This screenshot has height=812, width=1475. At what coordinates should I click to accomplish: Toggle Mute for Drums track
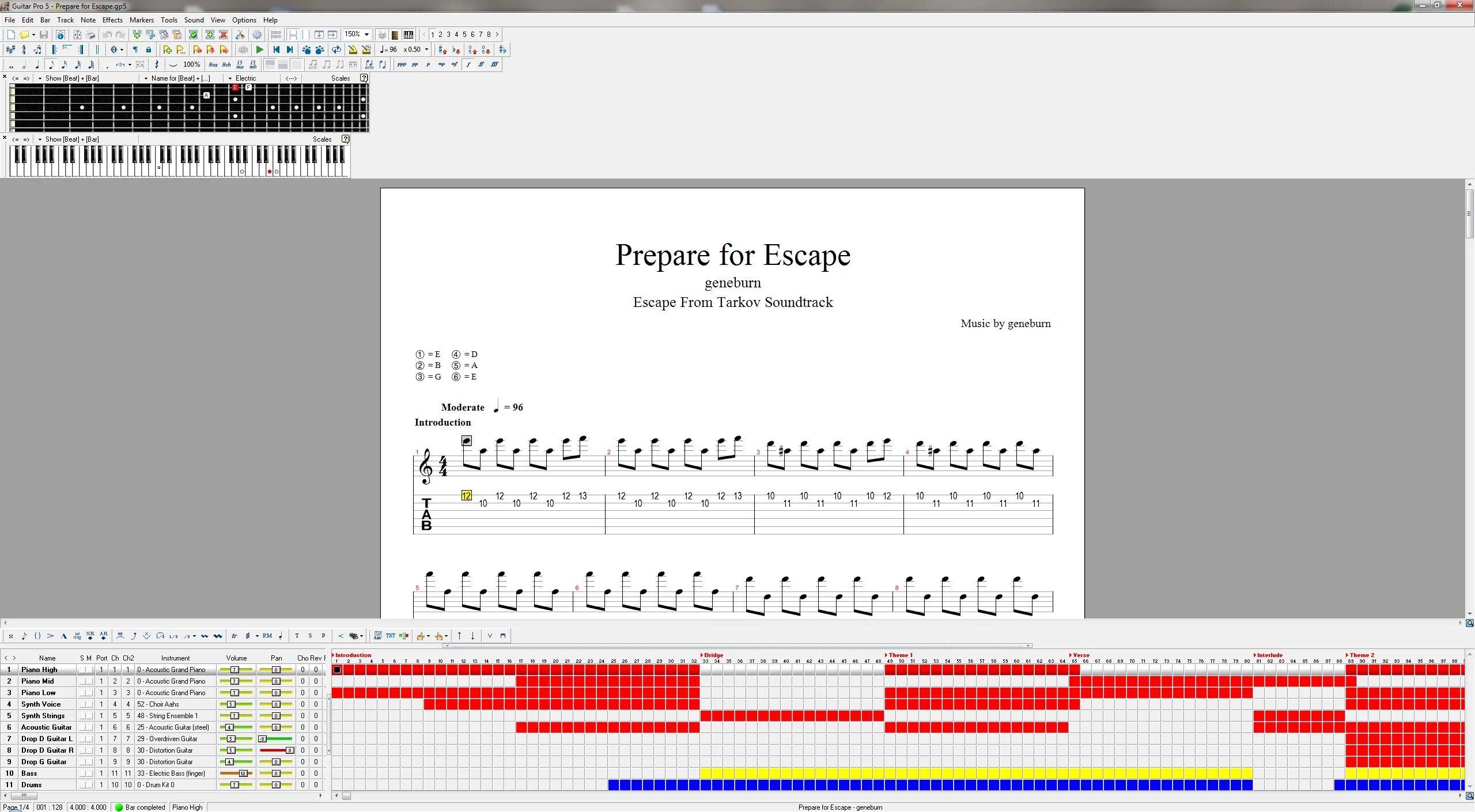(89, 785)
